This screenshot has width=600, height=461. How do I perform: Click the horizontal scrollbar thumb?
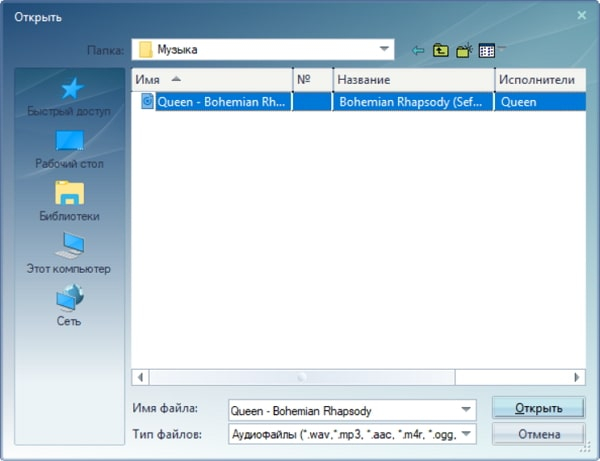point(302,377)
